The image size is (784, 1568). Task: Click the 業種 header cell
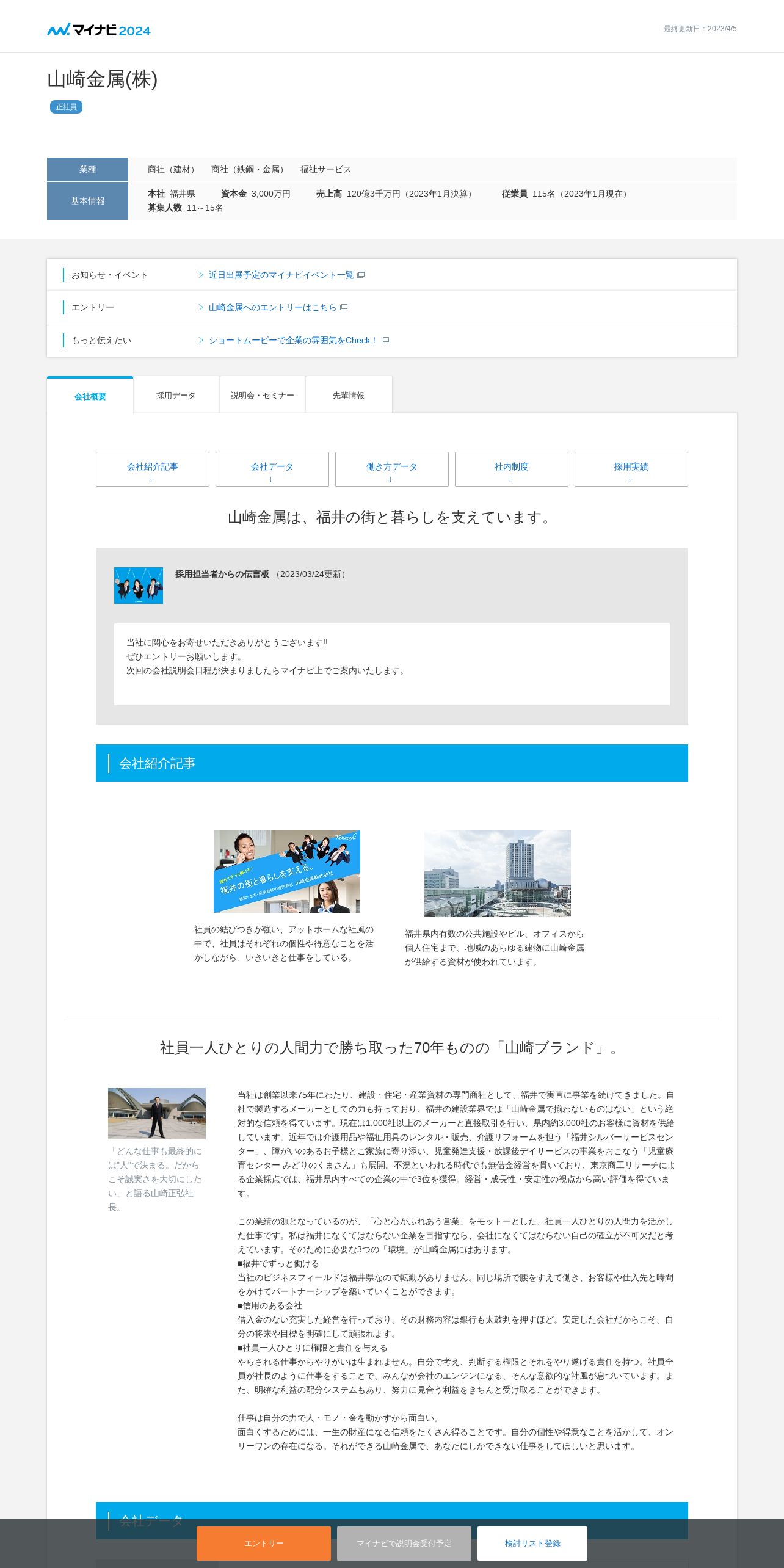[87, 169]
